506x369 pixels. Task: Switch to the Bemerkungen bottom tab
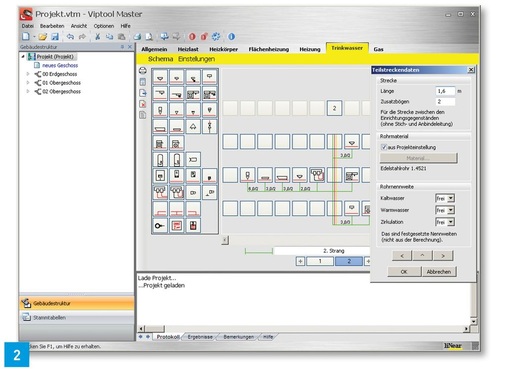coord(239,337)
